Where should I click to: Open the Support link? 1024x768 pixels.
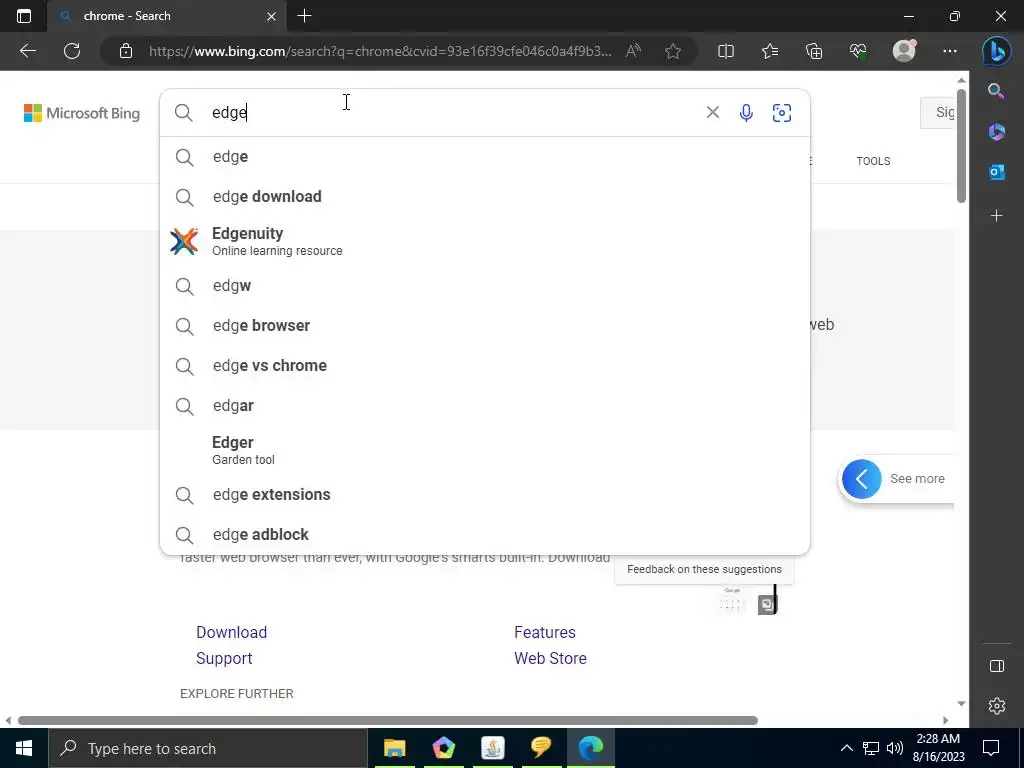click(x=224, y=658)
